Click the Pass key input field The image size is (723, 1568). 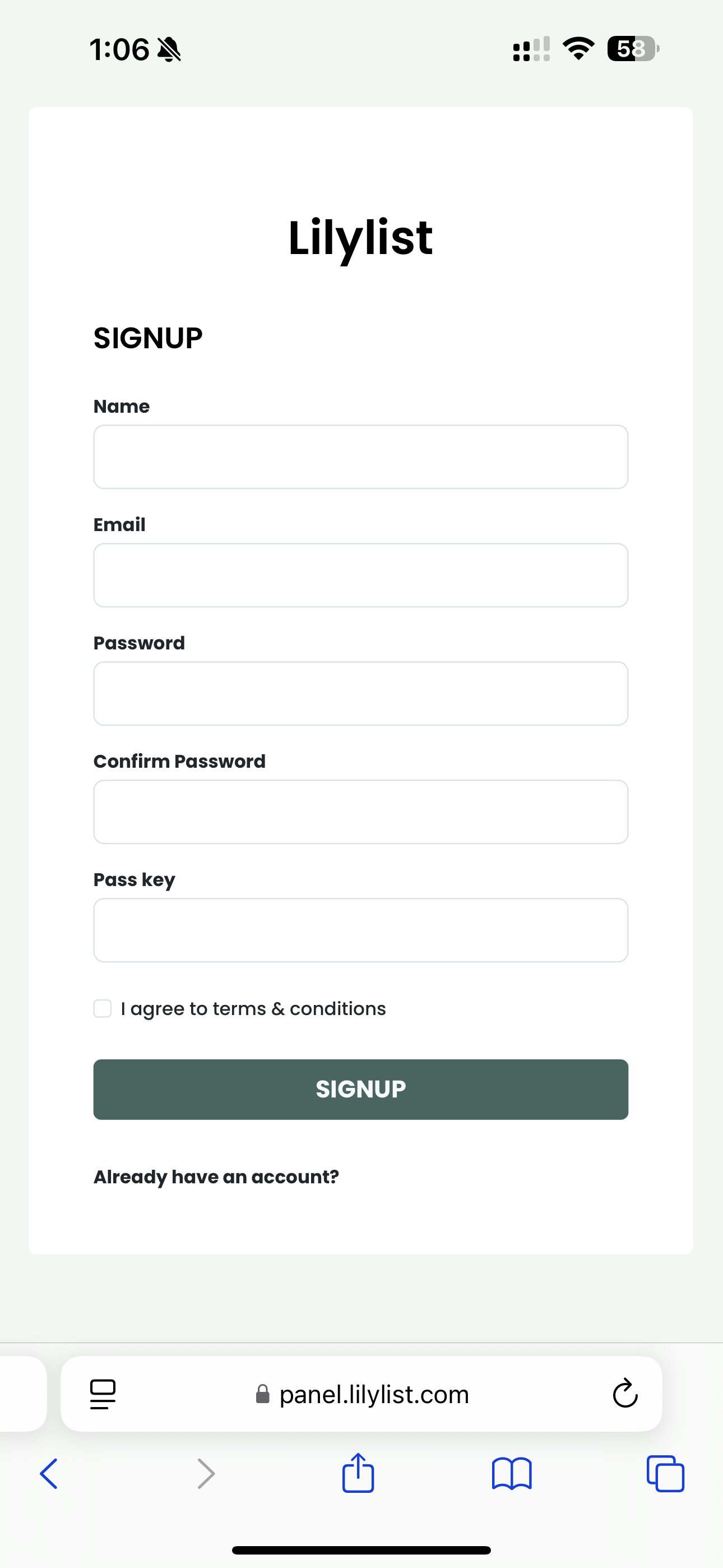361,930
